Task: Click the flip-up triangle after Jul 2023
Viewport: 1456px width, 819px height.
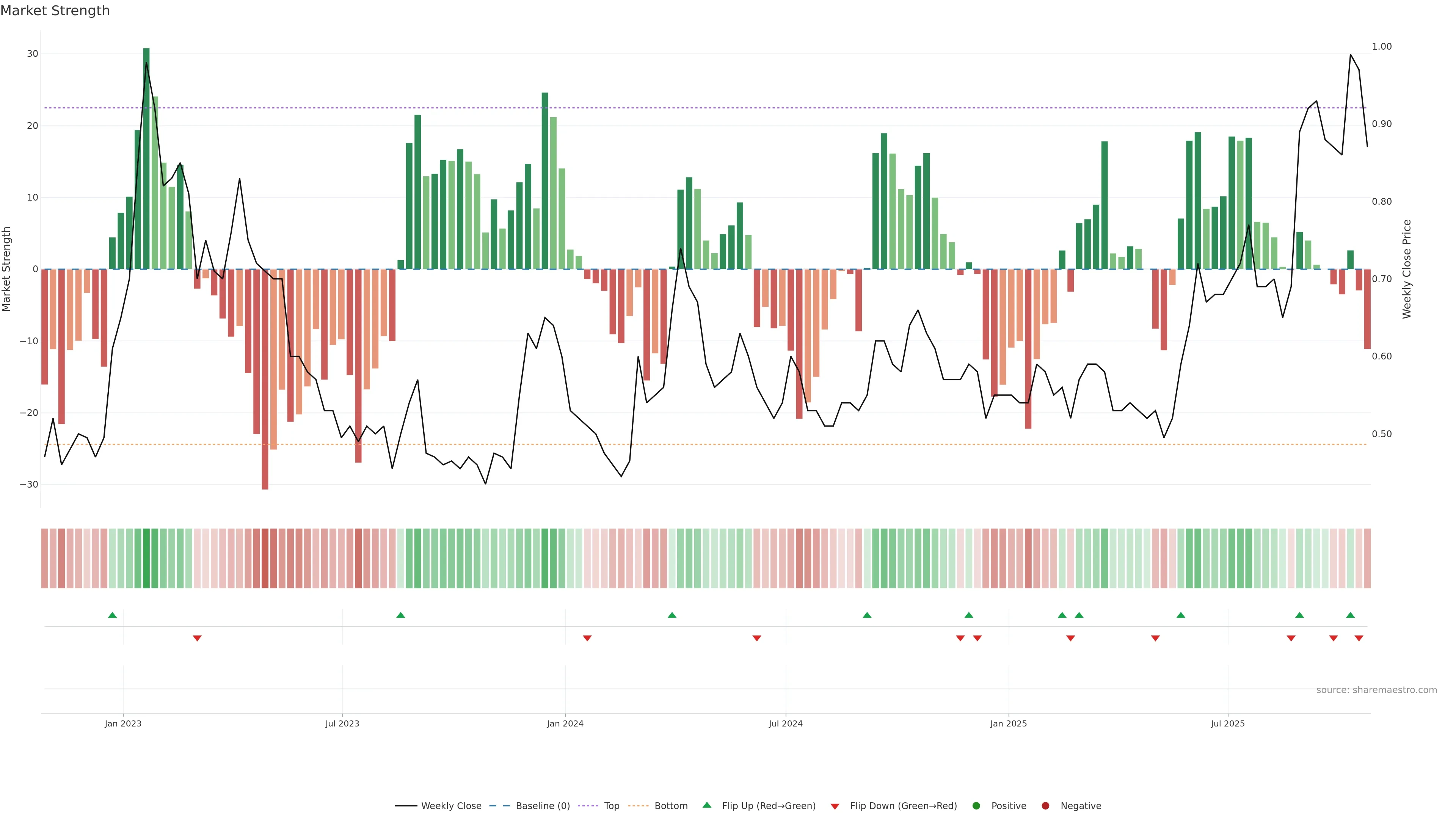Action: click(x=401, y=615)
